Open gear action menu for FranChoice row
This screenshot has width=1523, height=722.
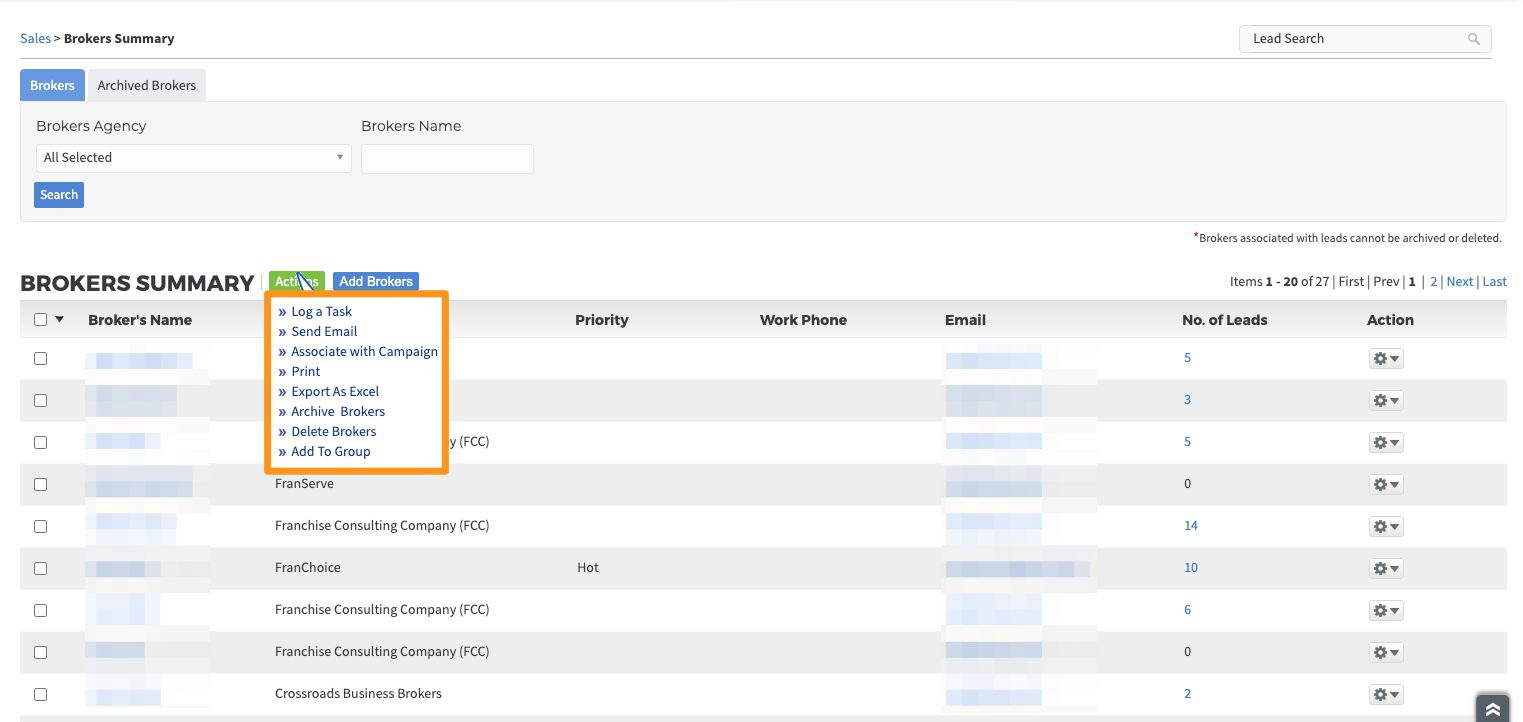pyautogui.click(x=1386, y=568)
